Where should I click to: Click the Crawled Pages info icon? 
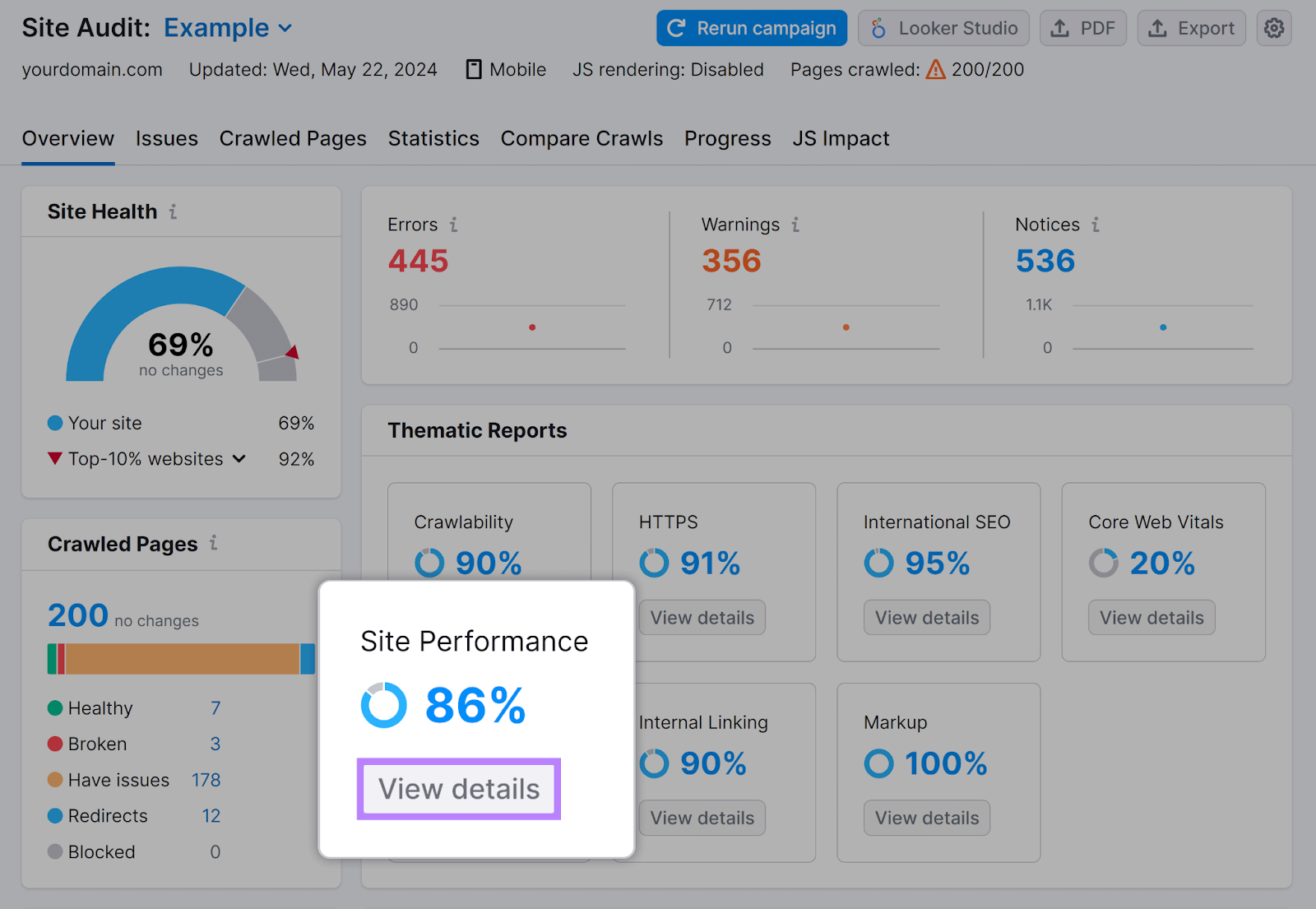coord(214,543)
